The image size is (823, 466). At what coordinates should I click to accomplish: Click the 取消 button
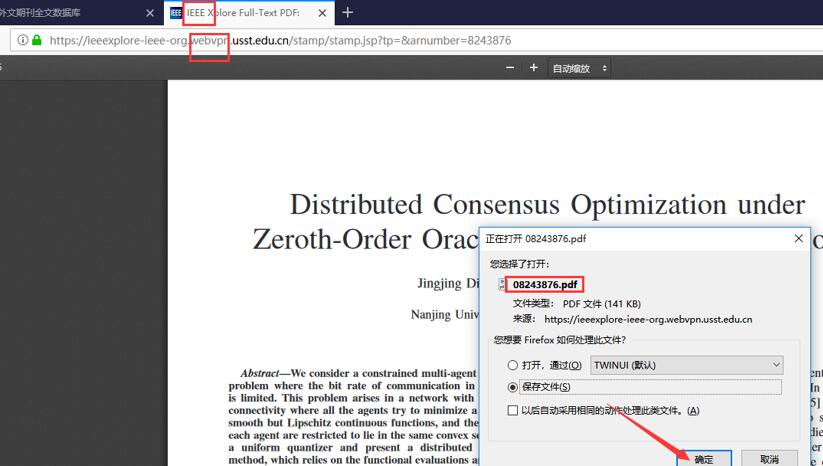tap(769, 459)
